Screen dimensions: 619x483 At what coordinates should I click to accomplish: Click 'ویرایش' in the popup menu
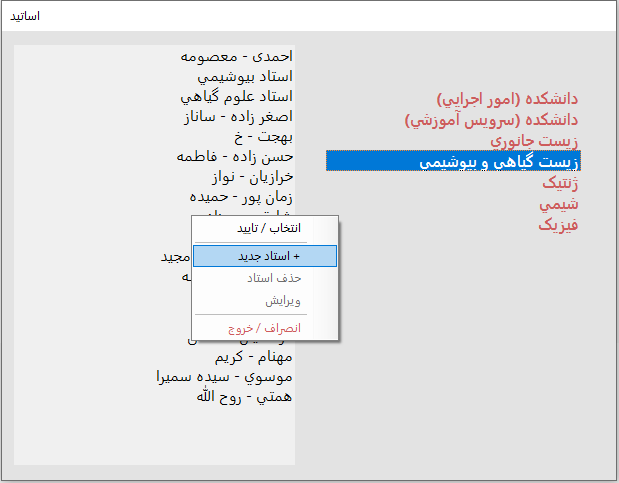coord(265,300)
